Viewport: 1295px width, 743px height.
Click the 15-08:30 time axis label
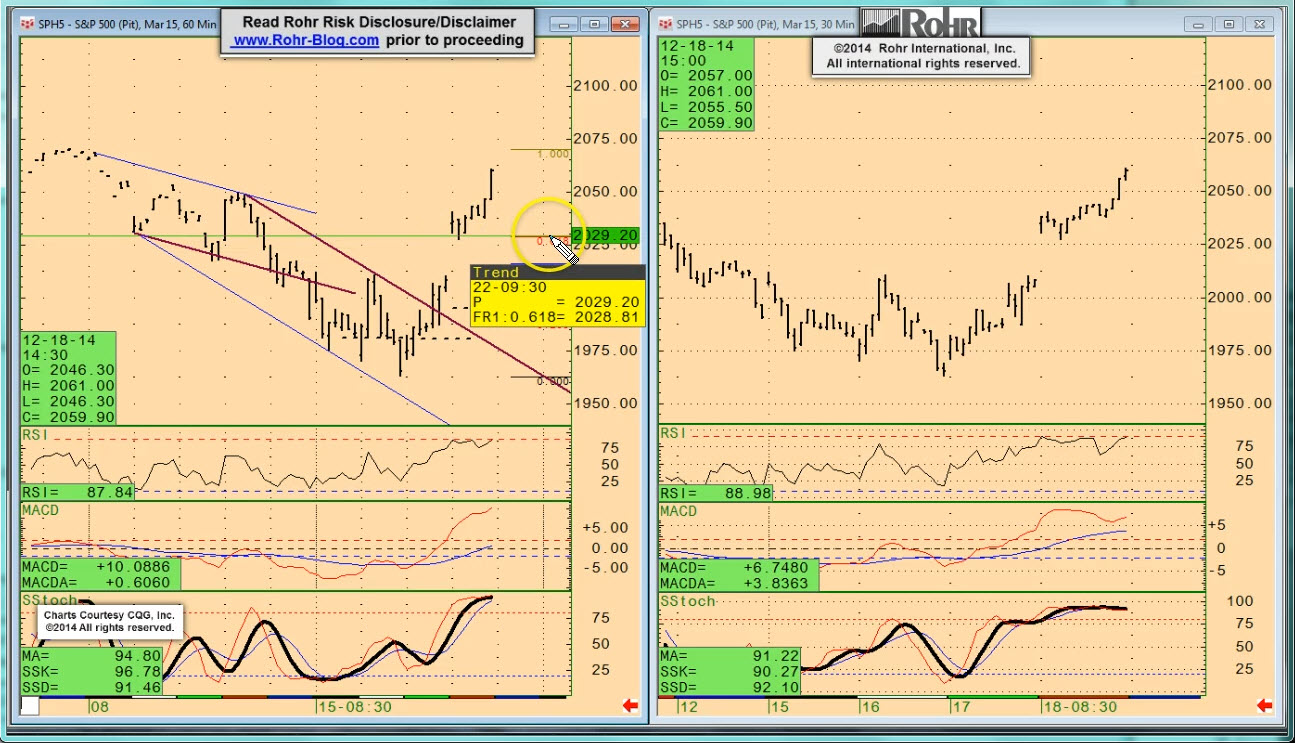354,707
